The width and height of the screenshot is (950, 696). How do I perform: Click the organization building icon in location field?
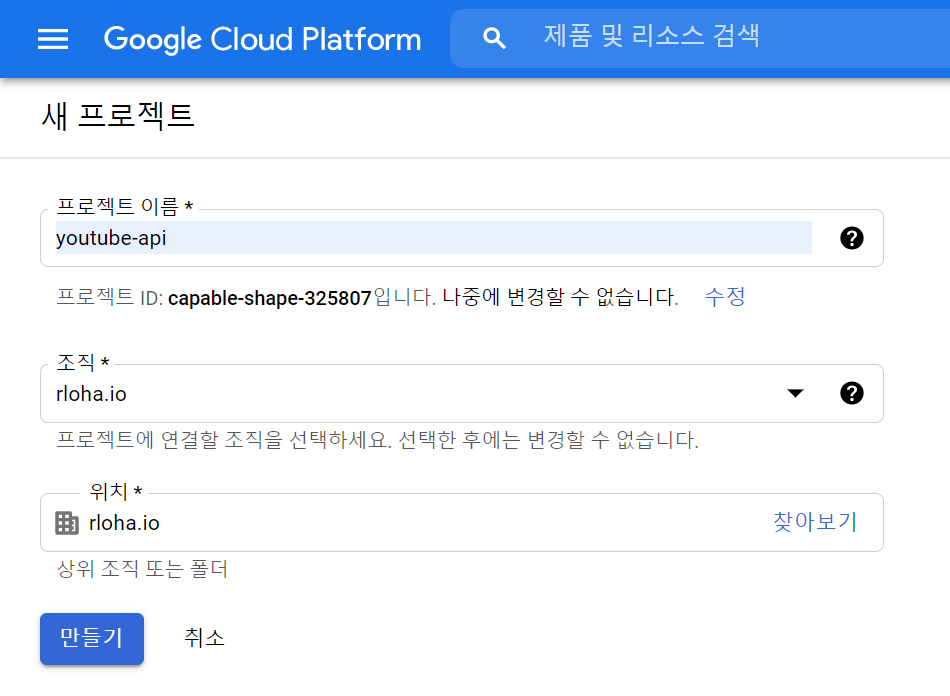[x=67, y=523]
